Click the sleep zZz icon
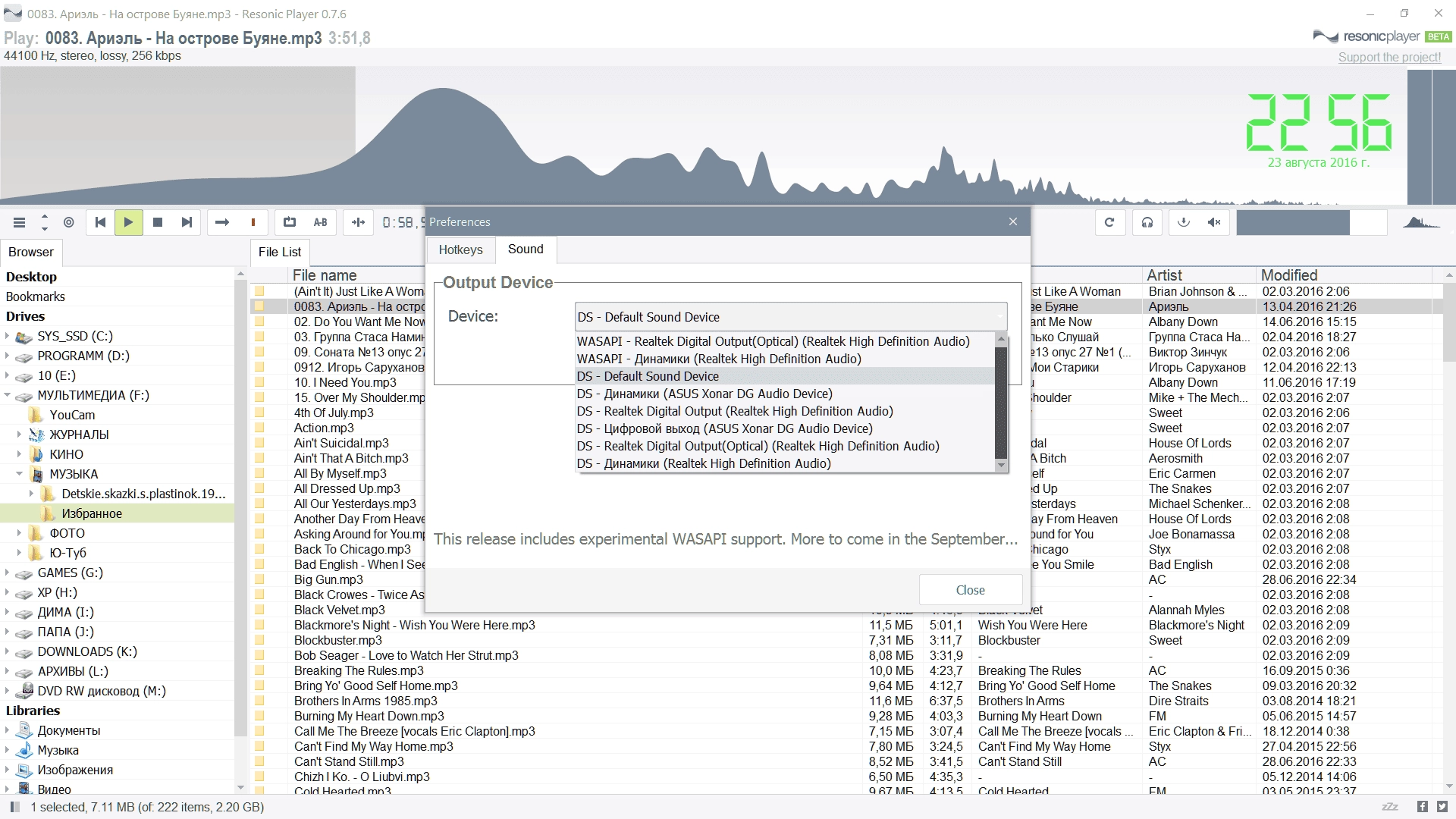 (x=1390, y=807)
